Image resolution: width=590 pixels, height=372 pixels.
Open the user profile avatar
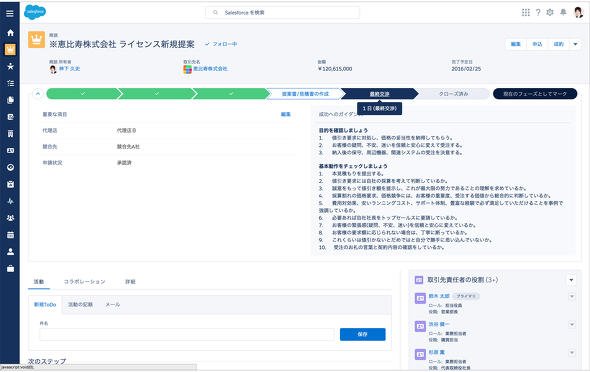[578, 12]
